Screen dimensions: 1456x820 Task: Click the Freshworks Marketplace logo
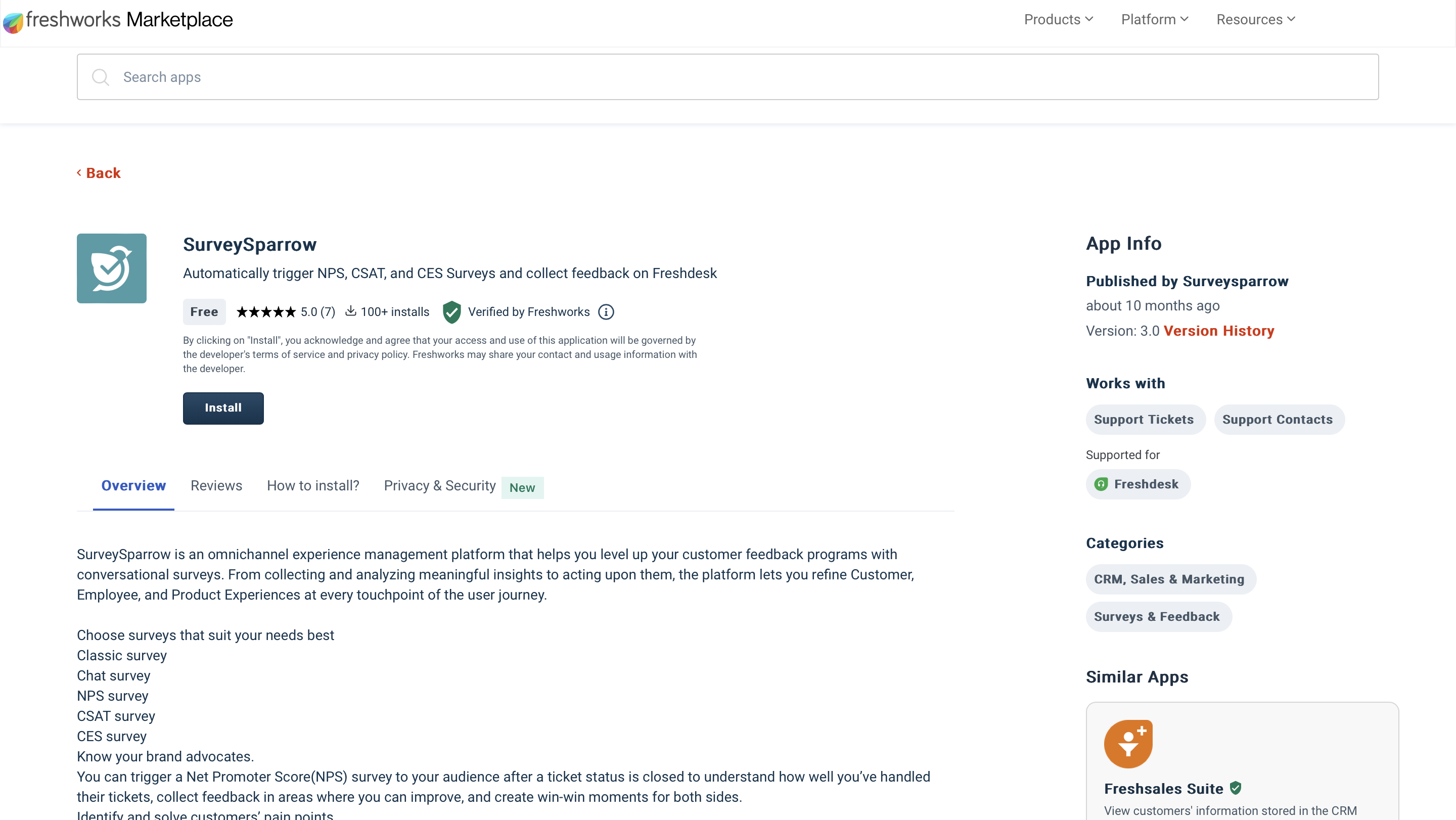pos(118,20)
